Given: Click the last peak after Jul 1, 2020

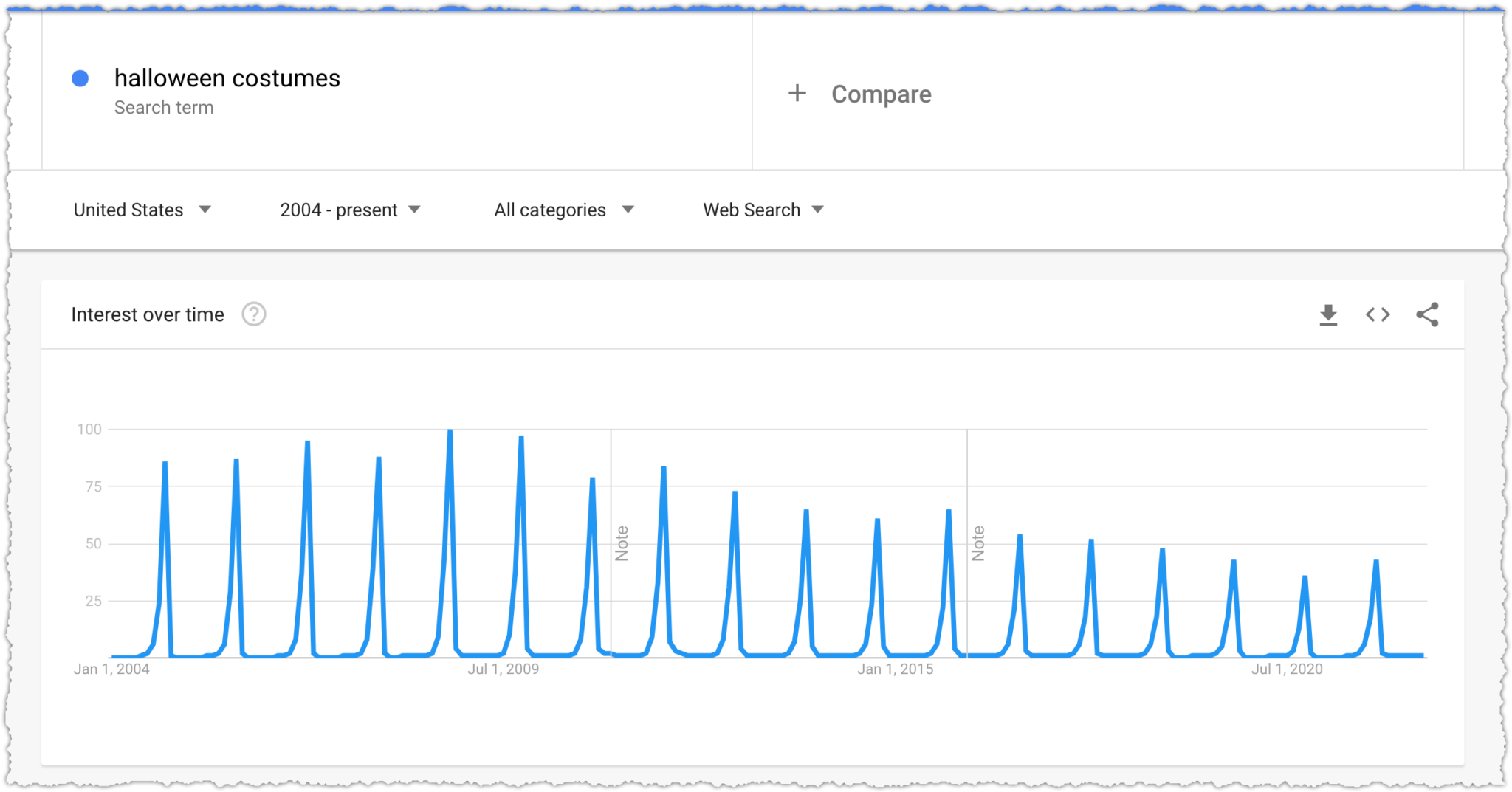Looking at the screenshot, I should point(1376,562).
